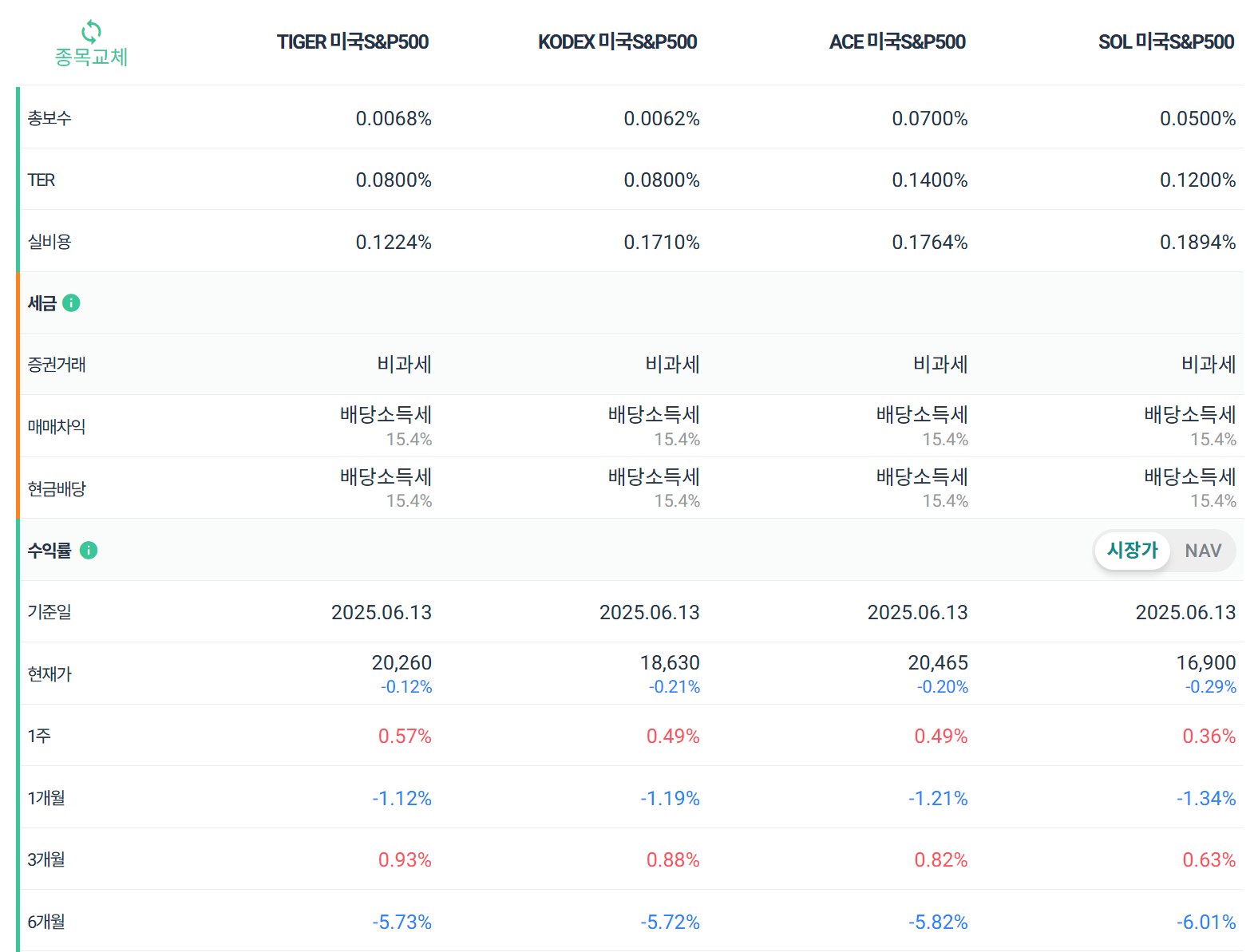Click SOL TER value 0.1200%
Image resolution: width=1258 pixels, height=952 pixels.
click(x=1198, y=180)
